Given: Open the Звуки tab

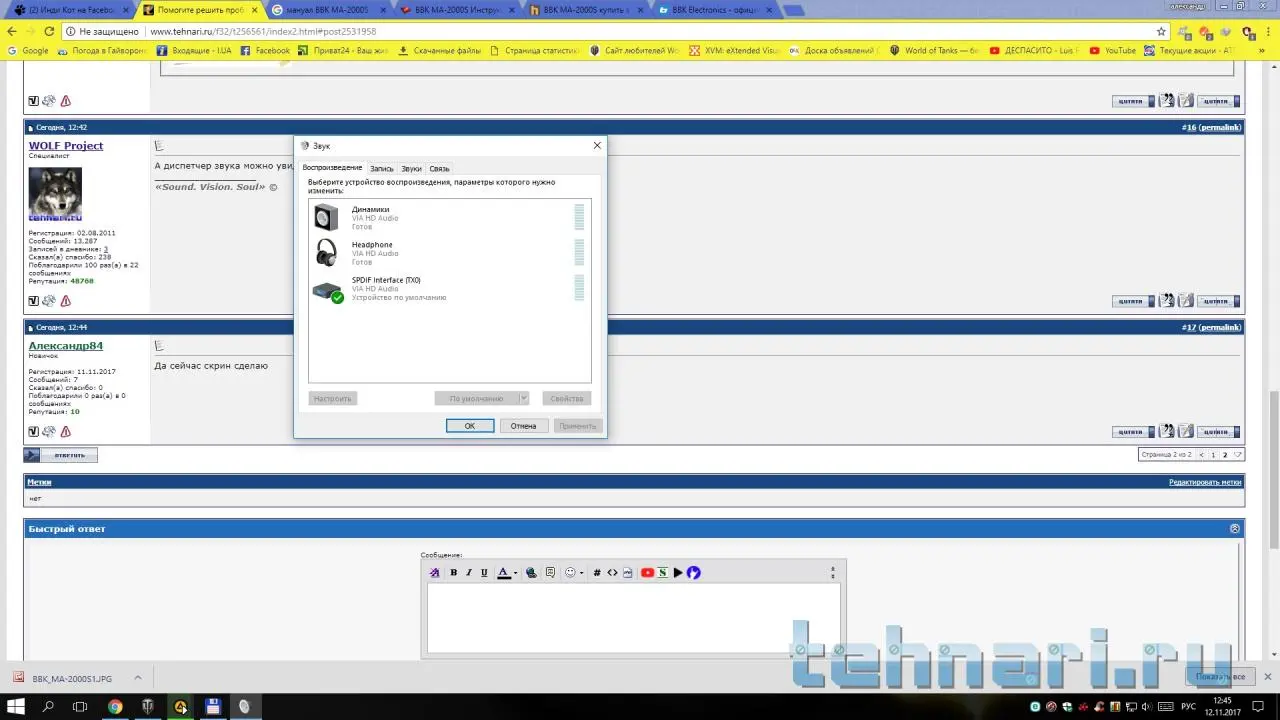Looking at the screenshot, I should tap(411, 169).
